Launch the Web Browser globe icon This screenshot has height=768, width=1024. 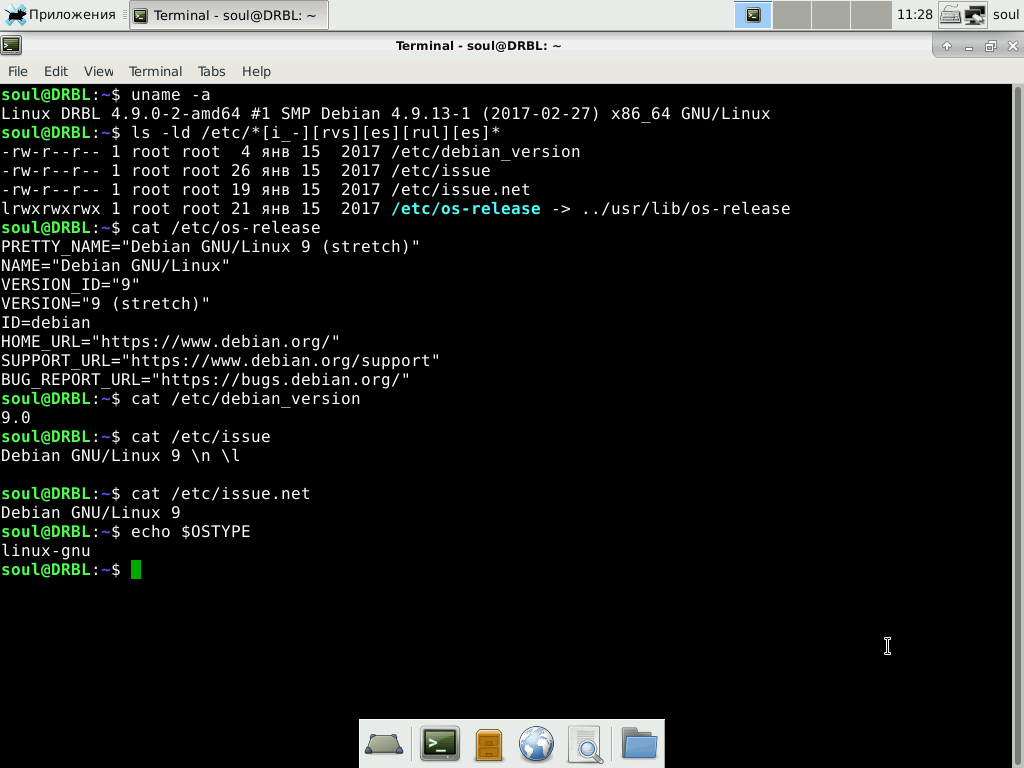pyautogui.click(x=536, y=744)
